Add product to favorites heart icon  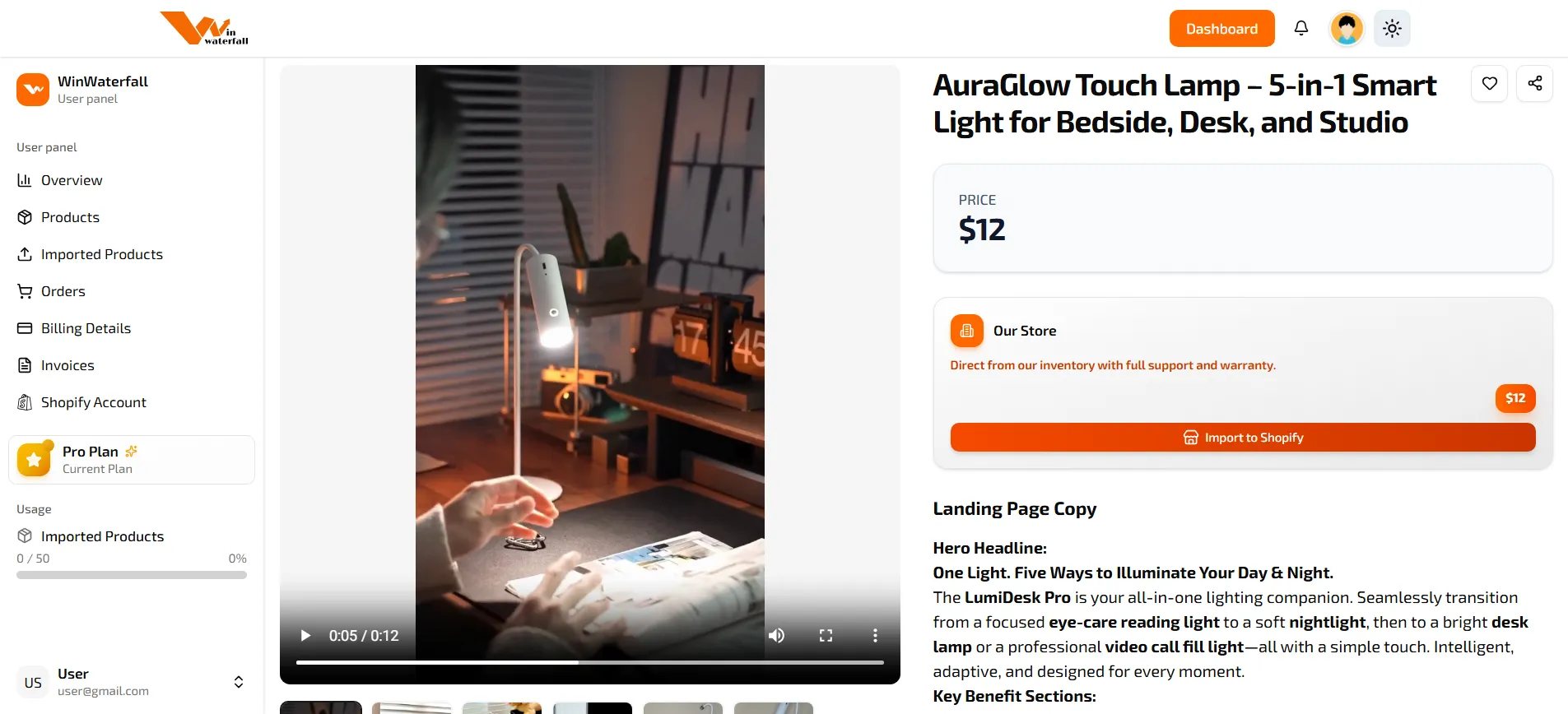(1489, 83)
